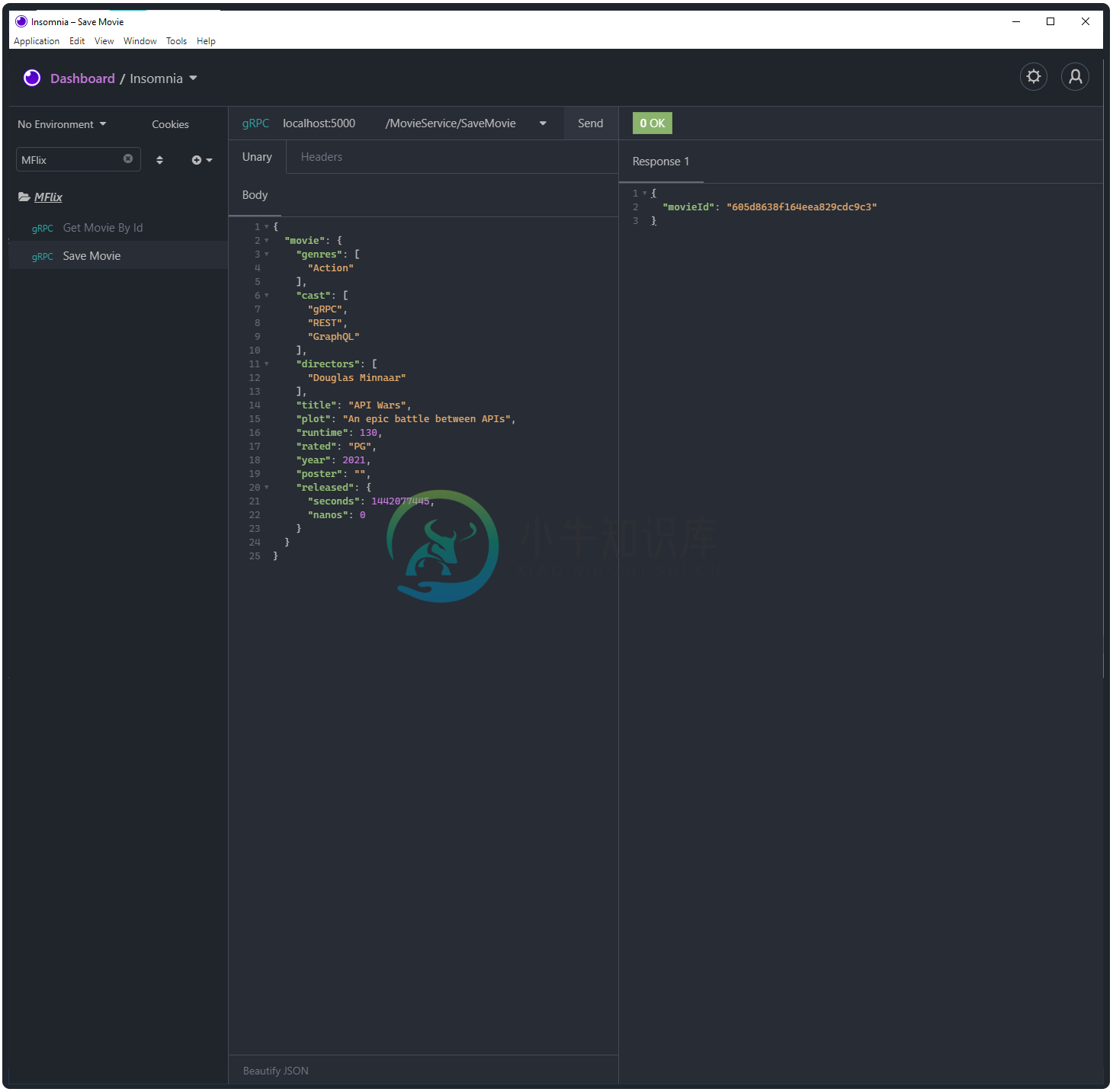Open the MFlix folder row
Screen dimensions: 1113x1092
coord(118,197)
